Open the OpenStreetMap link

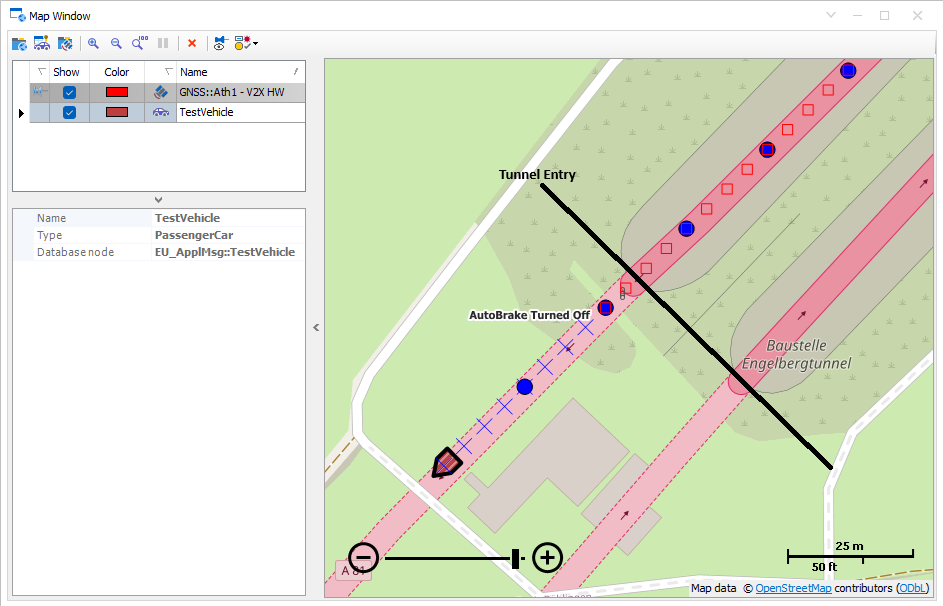793,588
